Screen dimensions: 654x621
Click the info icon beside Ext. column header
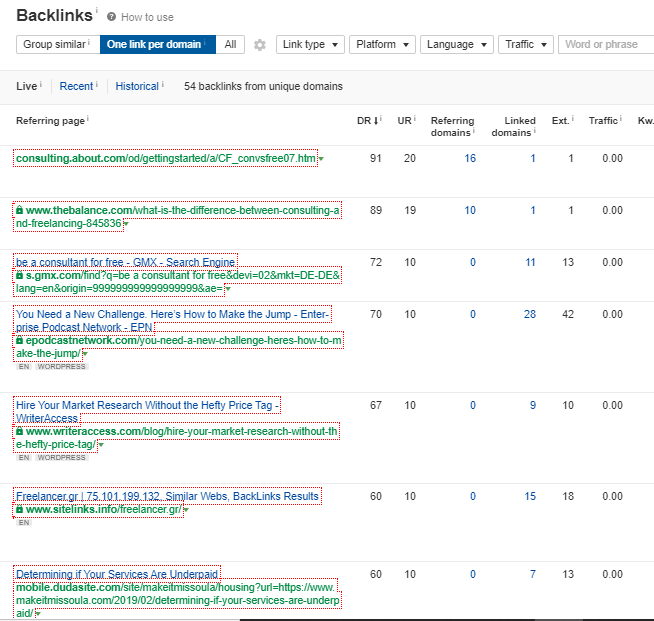(x=574, y=119)
